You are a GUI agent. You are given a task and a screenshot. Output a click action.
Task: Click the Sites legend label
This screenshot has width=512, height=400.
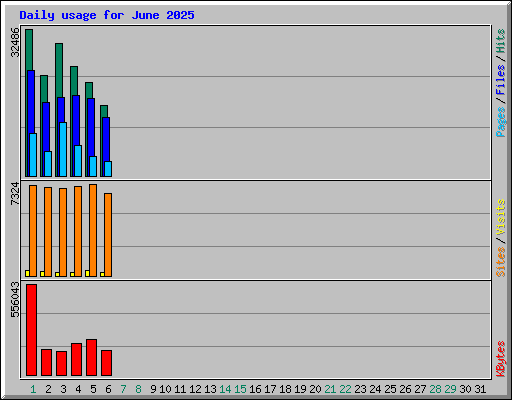[501, 262]
